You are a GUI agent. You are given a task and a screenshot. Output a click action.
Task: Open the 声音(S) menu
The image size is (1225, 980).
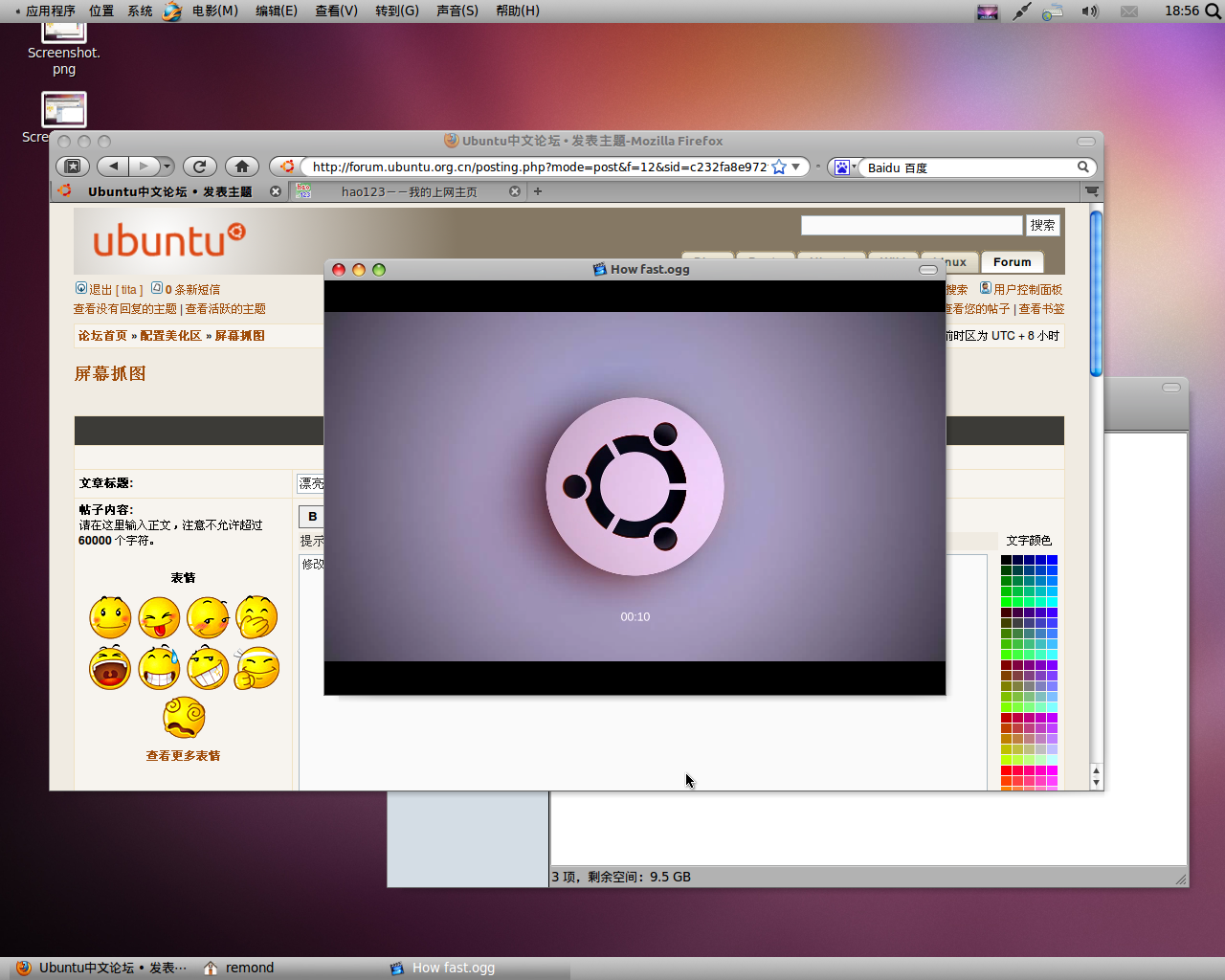click(x=457, y=11)
